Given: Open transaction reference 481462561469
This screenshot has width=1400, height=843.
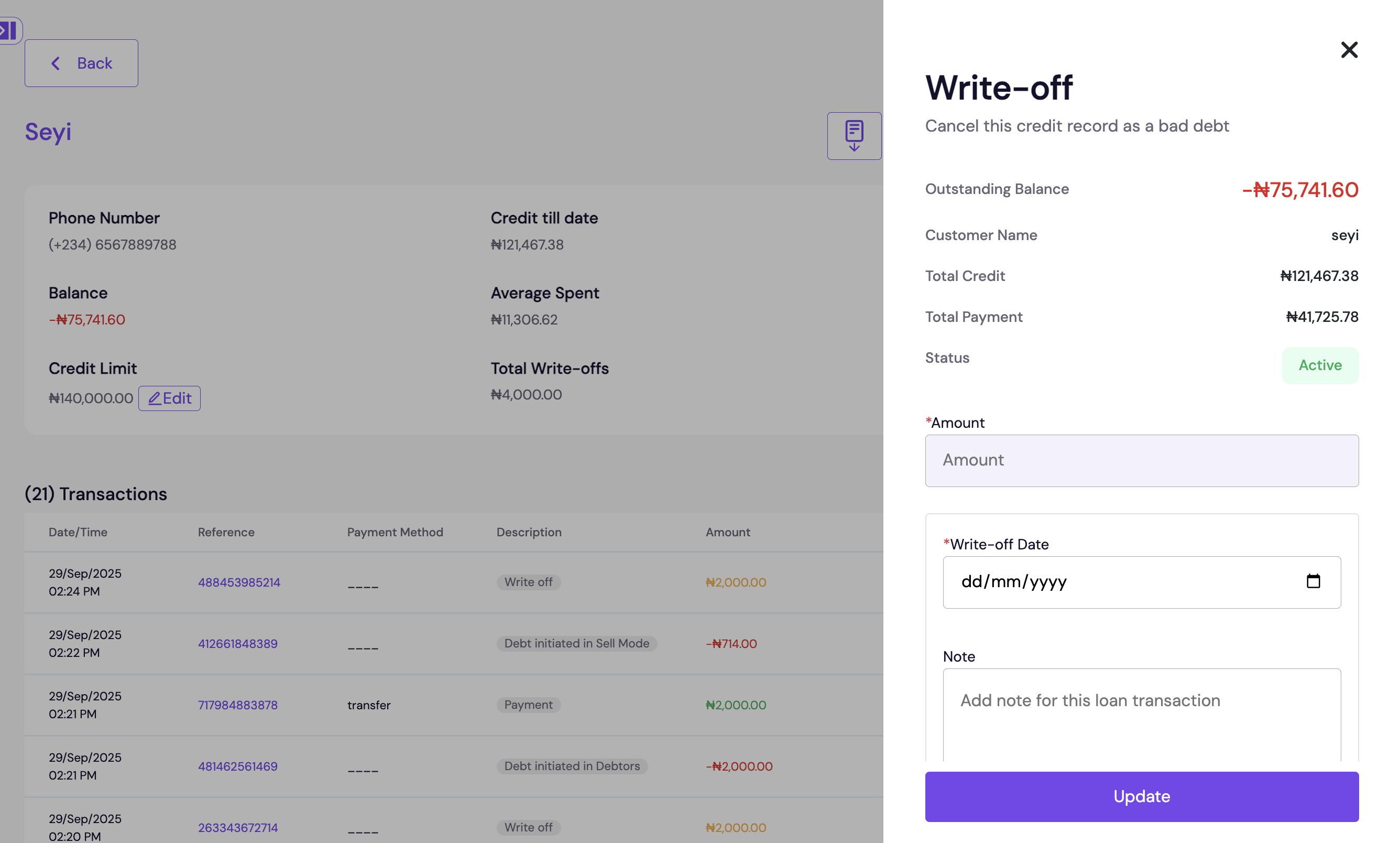Looking at the screenshot, I should click(237, 766).
